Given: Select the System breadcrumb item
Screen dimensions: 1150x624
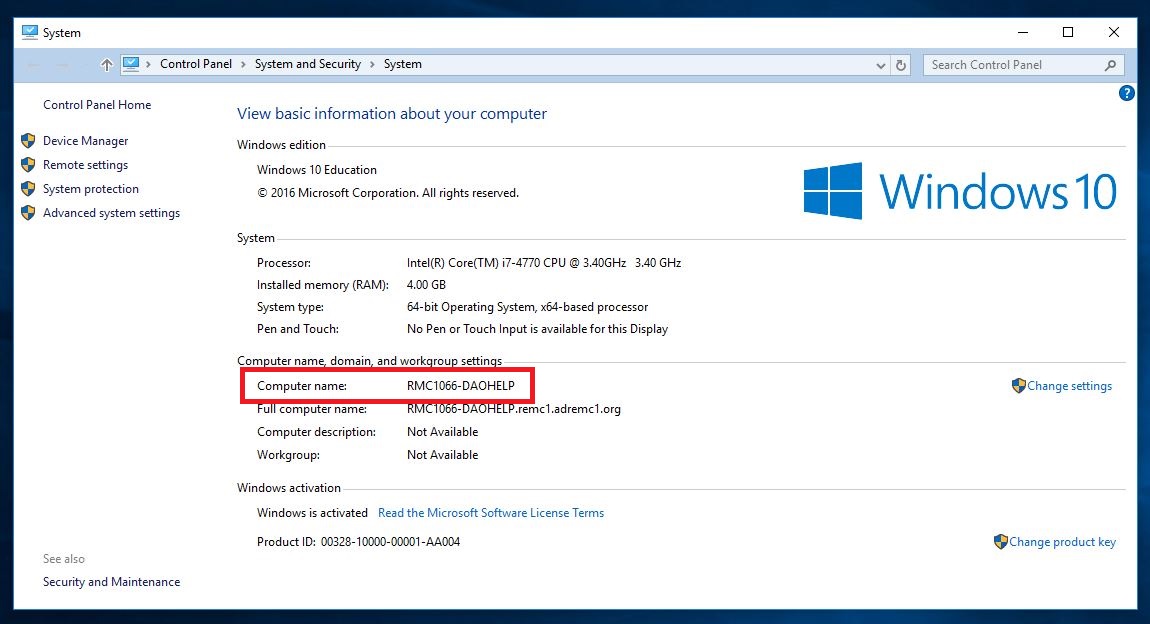Looking at the screenshot, I should click(403, 65).
